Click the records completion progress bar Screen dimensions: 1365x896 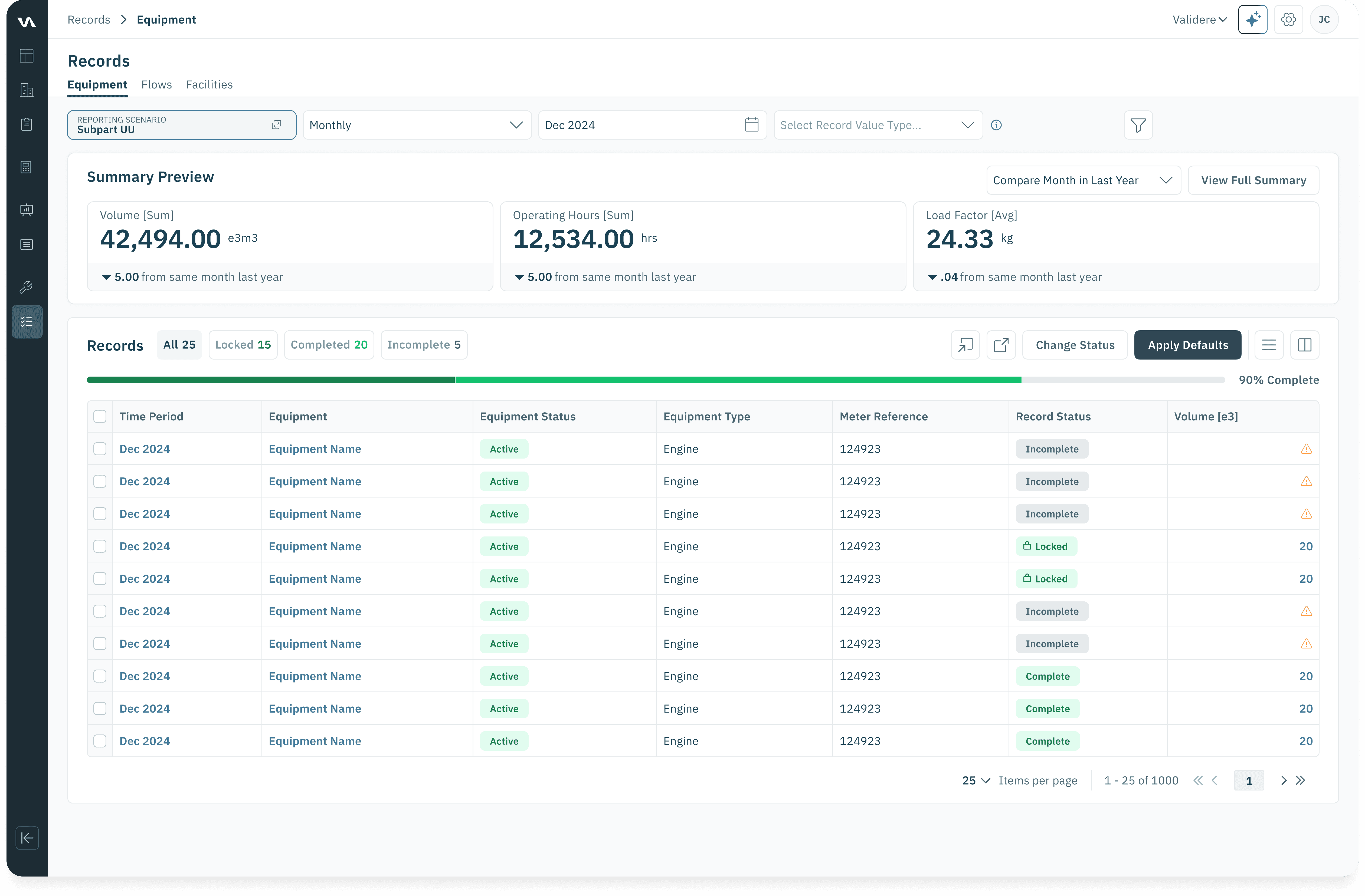tap(655, 380)
